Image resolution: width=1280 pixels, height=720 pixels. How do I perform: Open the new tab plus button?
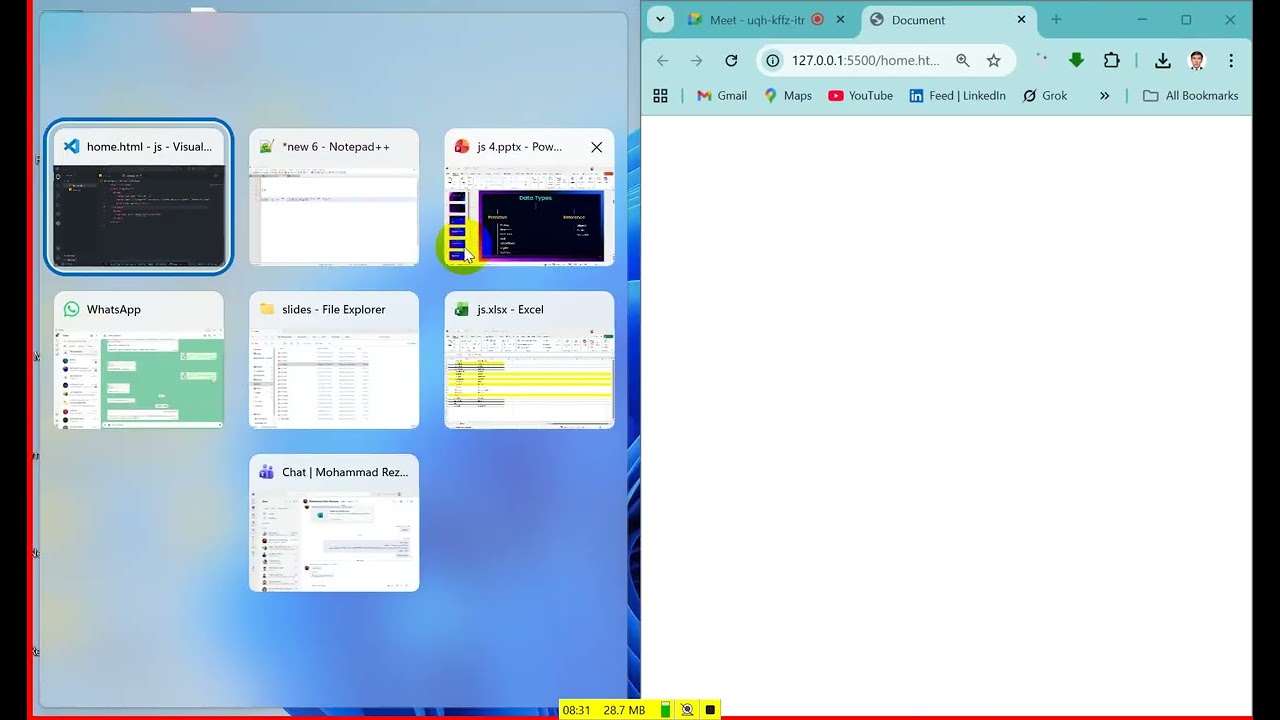tap(1056, 20)
